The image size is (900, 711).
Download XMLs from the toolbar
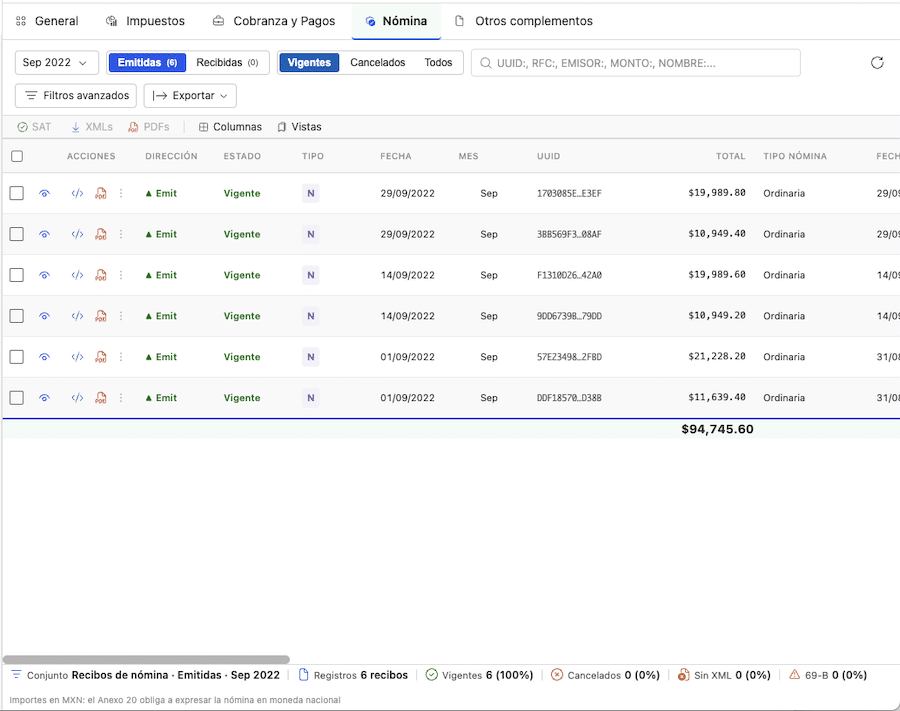[x=92, y=127]
